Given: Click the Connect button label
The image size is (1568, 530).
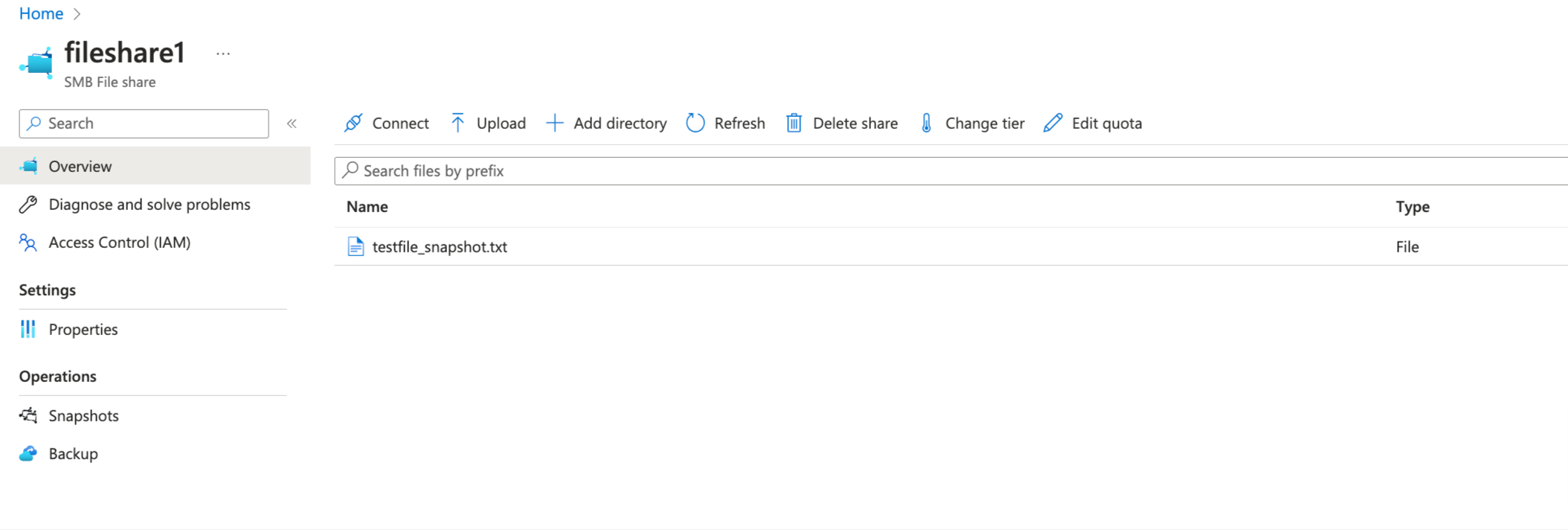Looking at the screenshot, I should (x=400, y=124).
